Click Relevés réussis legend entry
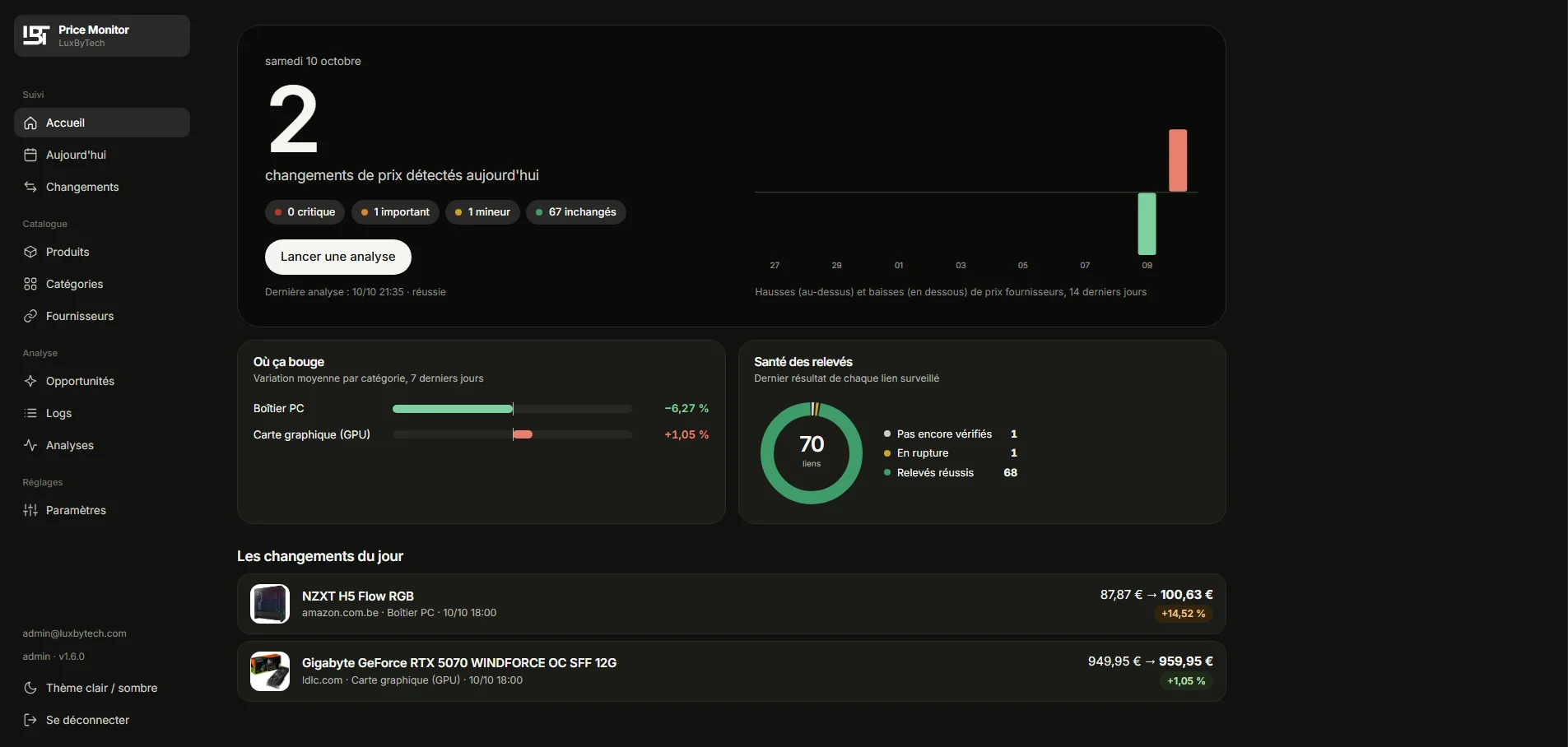The height and width of the screenshot is (747, 1568). (951, 473)
